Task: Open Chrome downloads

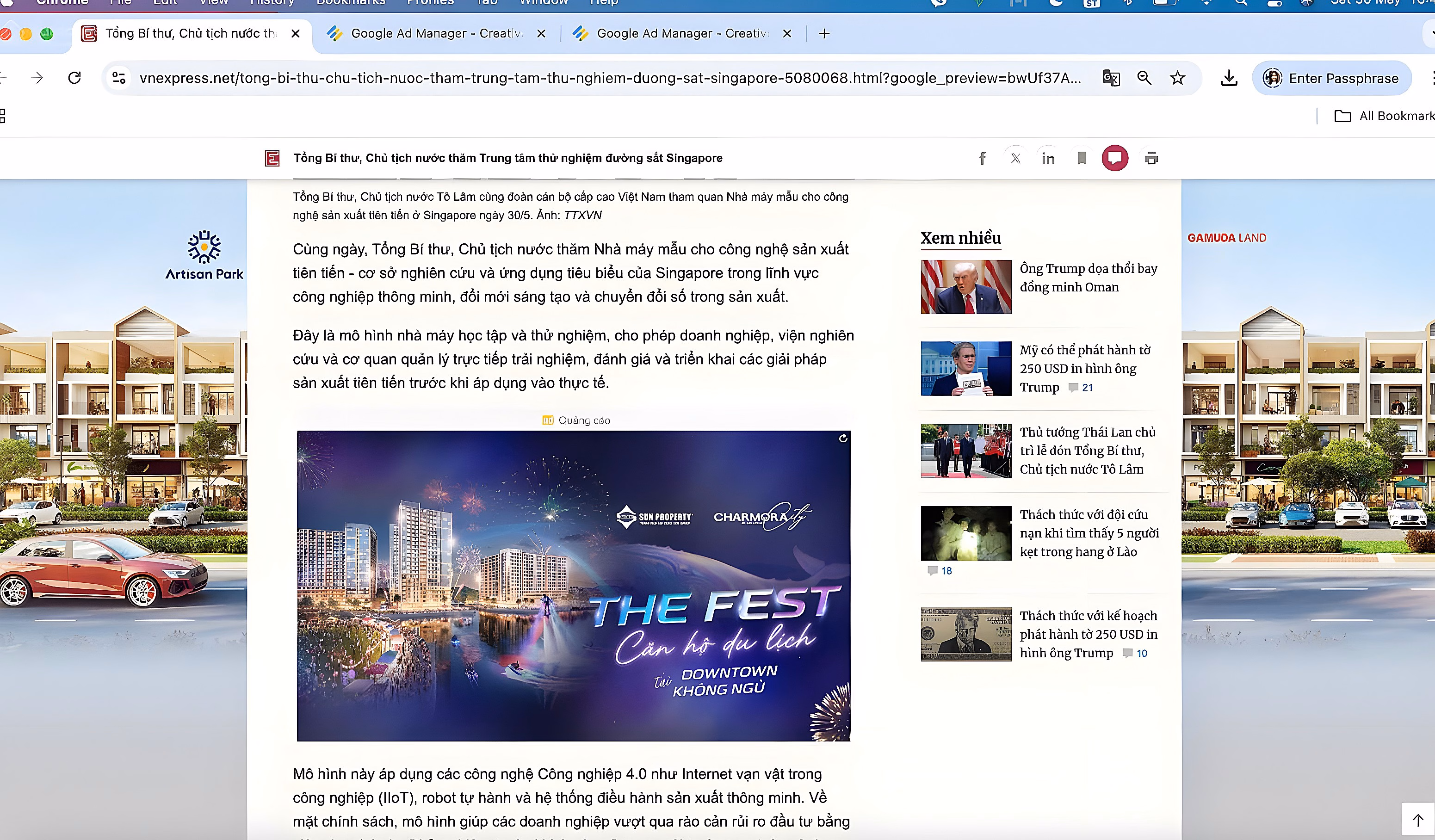Action: point(1229,78)
